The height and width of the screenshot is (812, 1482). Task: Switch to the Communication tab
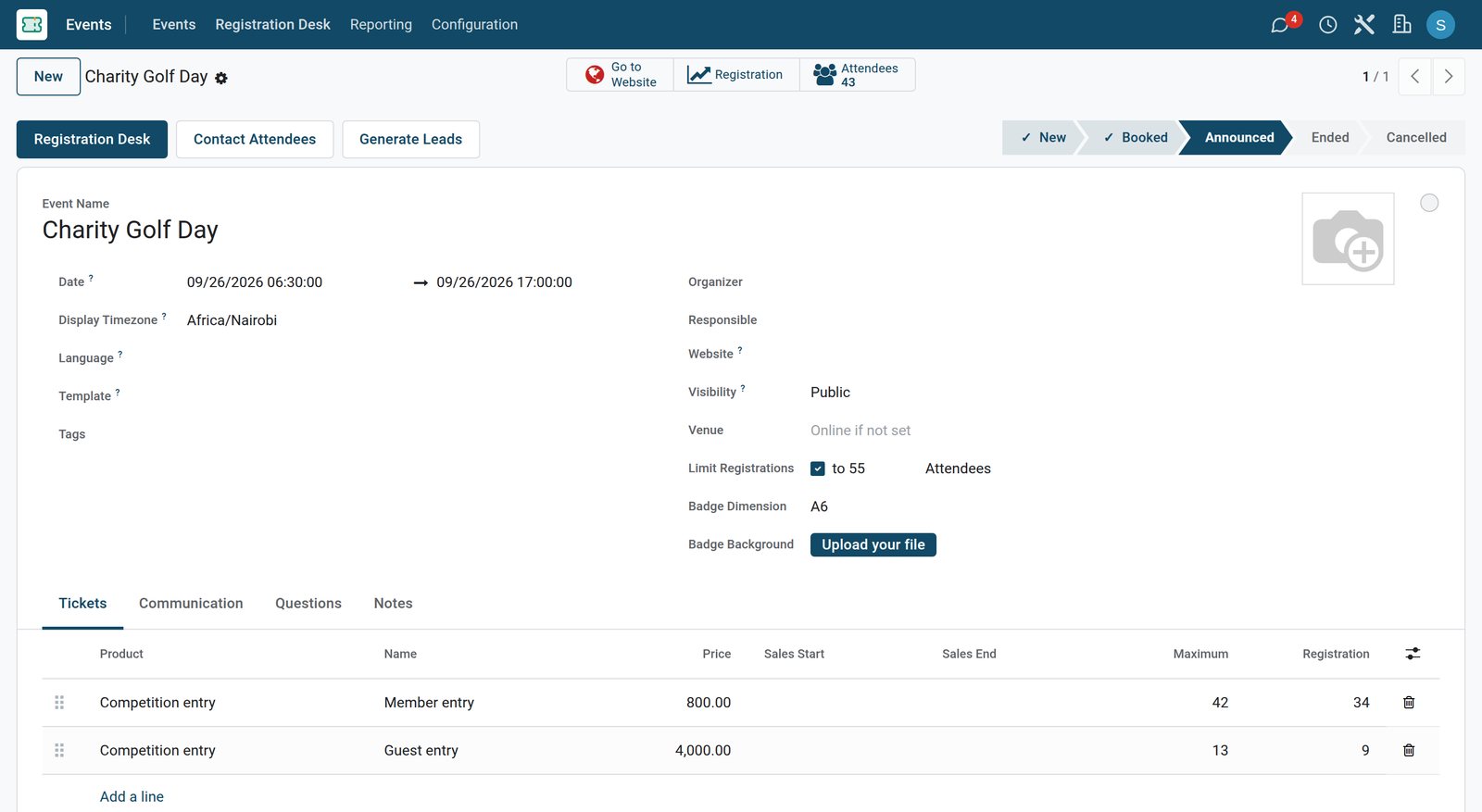pos(191,604)
